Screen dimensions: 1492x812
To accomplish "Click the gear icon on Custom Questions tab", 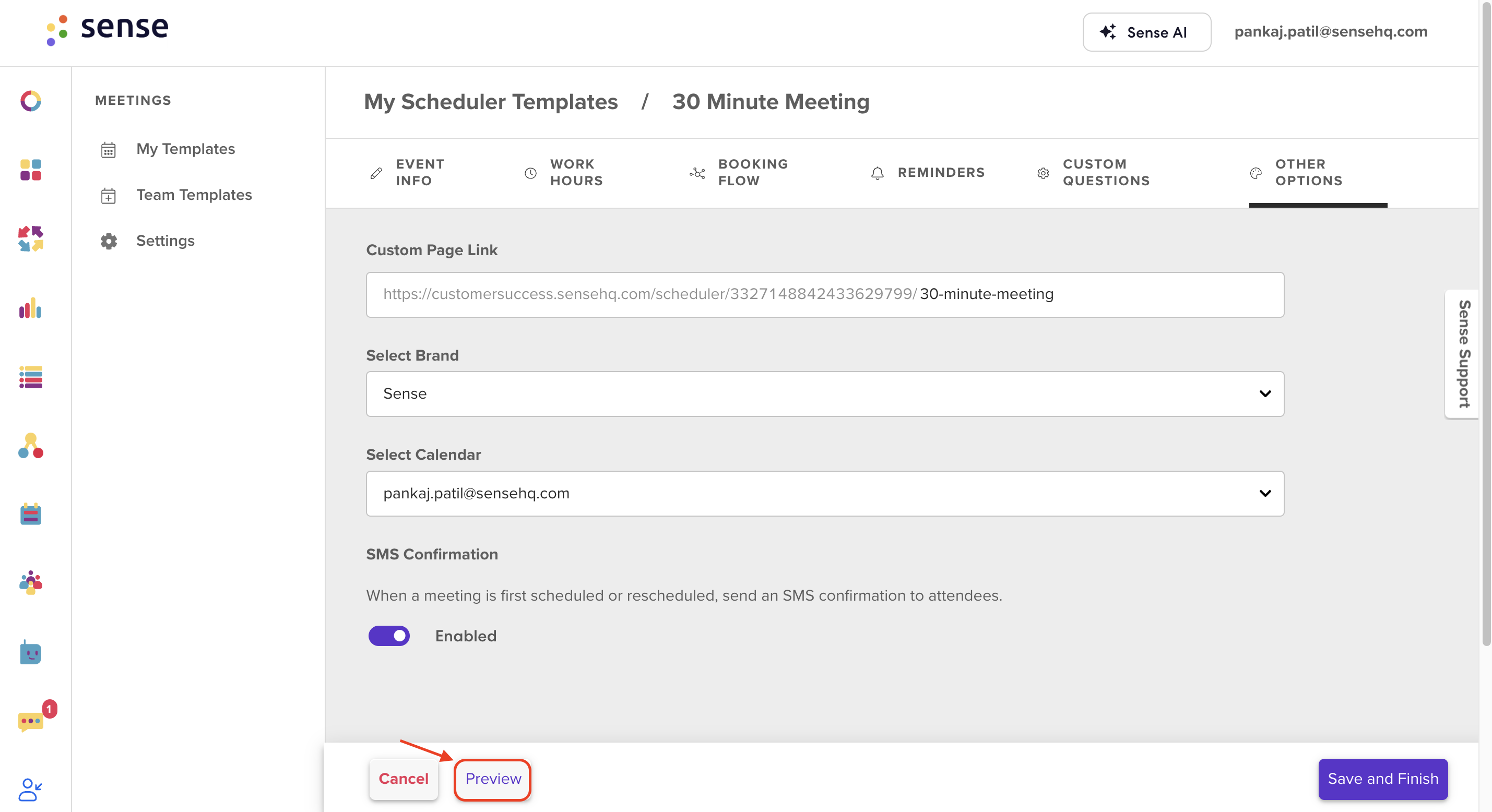I will point(1043,173).
